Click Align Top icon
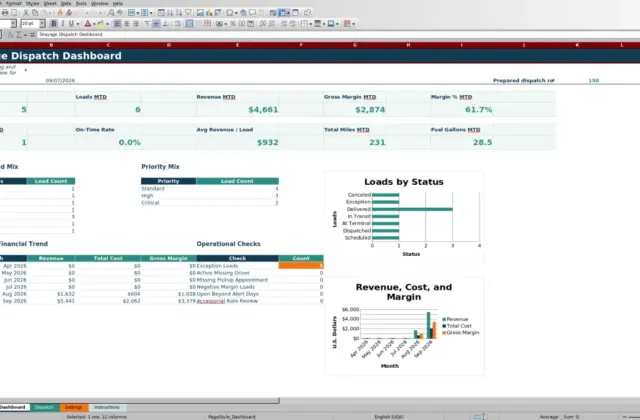 (148, 24)
